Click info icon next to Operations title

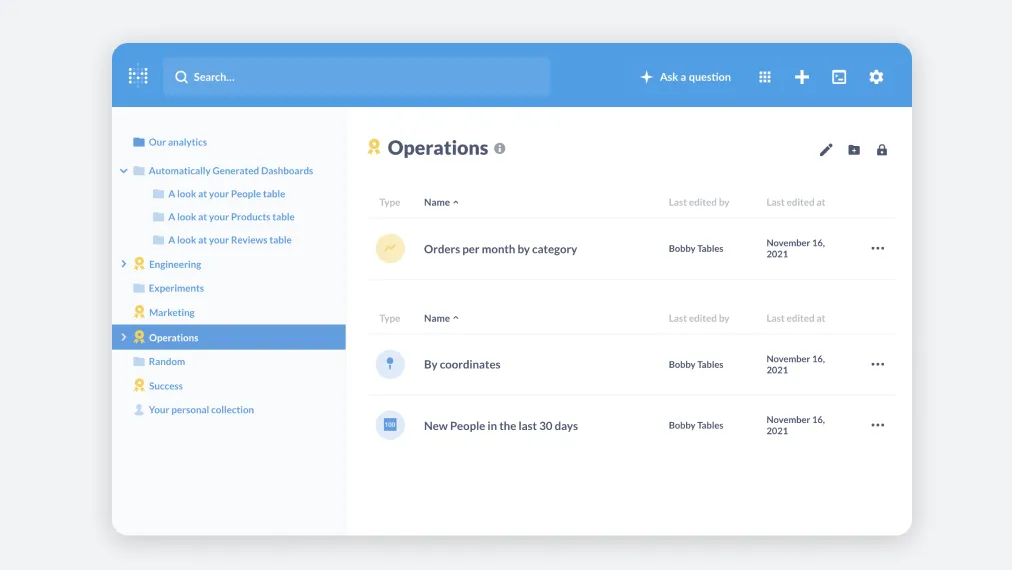500,148
